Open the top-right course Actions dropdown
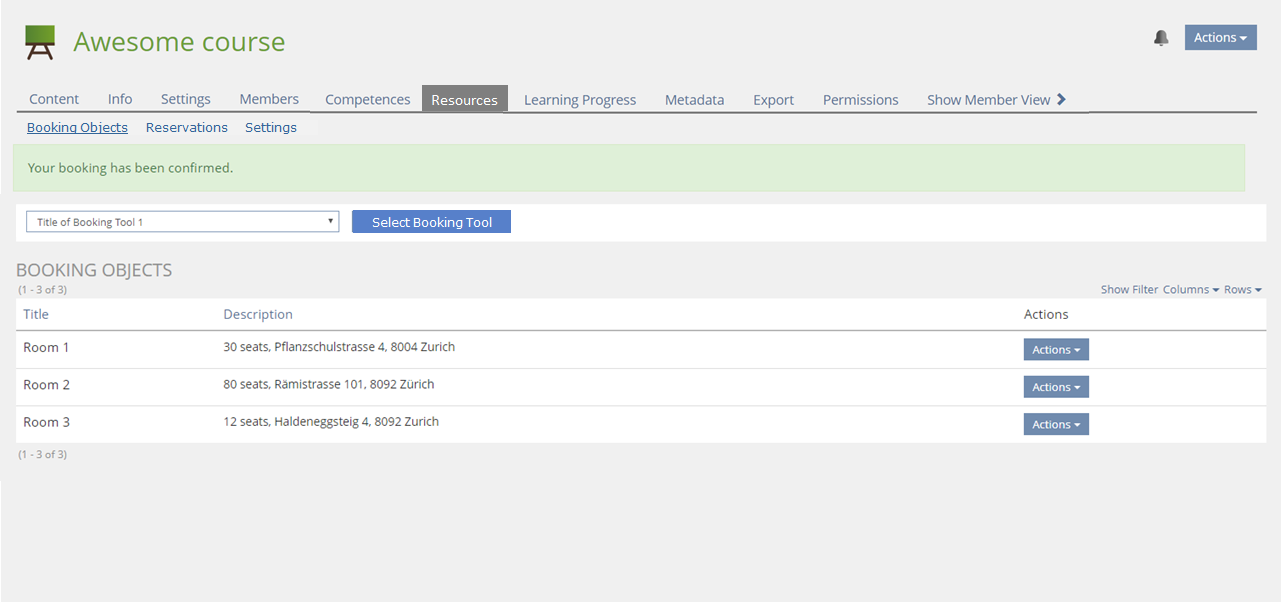Viewport: 1281px width, 602px height. coord(1220,38)
